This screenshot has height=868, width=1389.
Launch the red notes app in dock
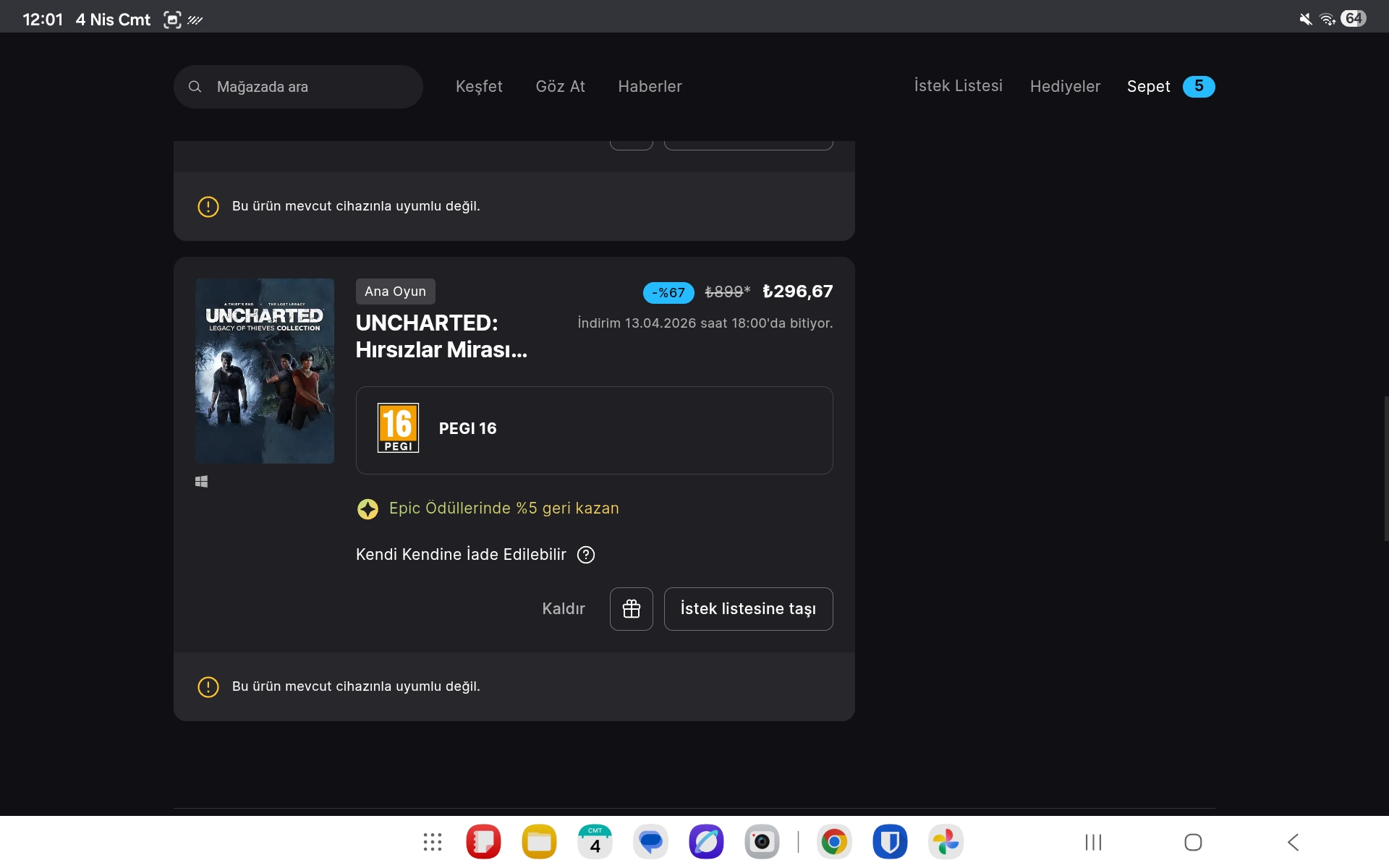coord(483,842)
